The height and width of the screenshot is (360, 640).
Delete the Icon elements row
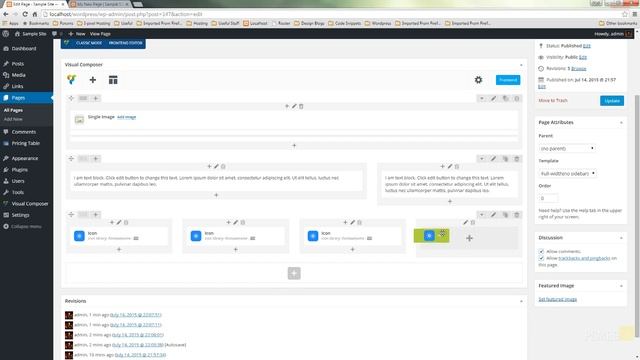coord(517,215)
